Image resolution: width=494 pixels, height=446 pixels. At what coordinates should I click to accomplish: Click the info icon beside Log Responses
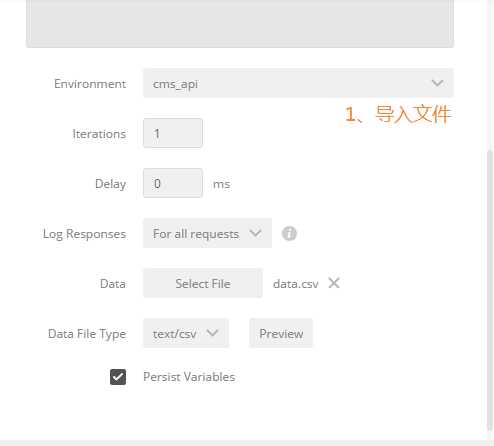tap(289, 233)
